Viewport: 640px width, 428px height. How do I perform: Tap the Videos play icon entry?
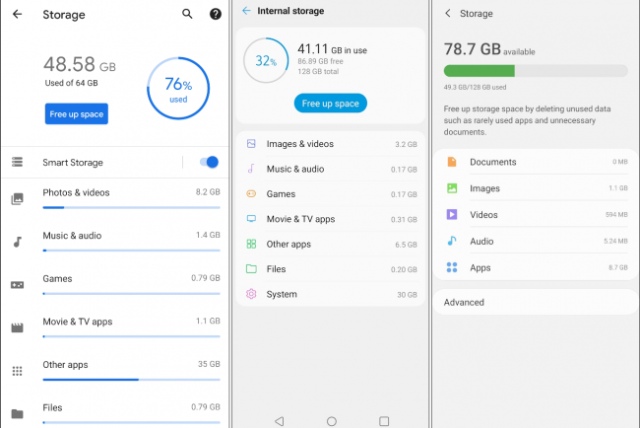click(452, 214)
